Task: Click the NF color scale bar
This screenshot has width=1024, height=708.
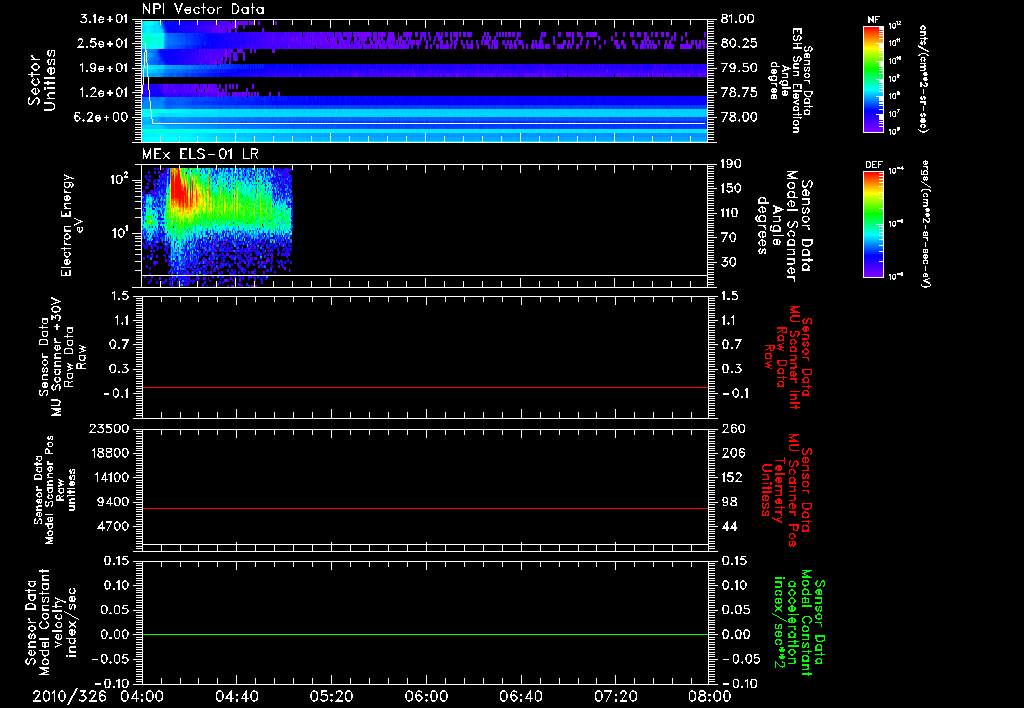Action: pos(873,79)
